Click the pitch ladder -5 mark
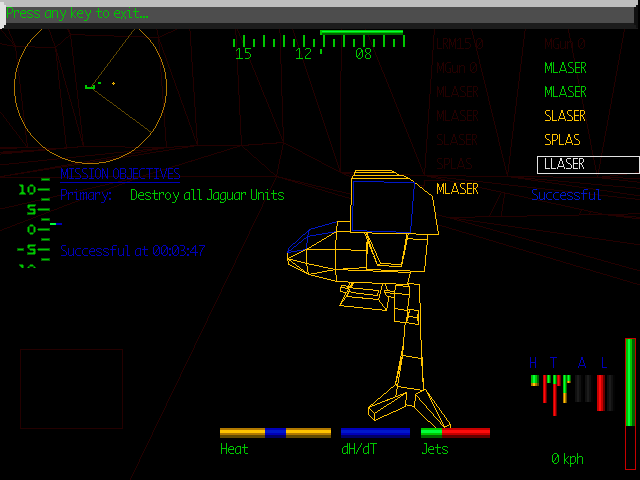Image resolution: width=640 pixels, height=480 pixels. point(27,249)
